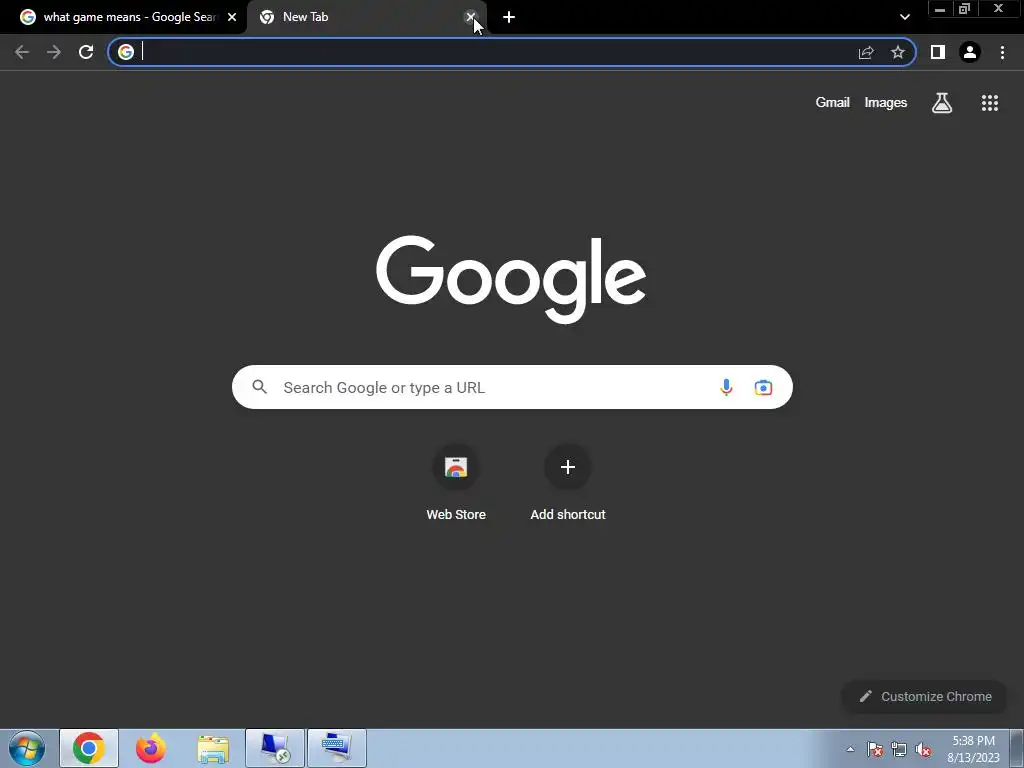Screen dimensions: 1024x768
Task: Open Search Labs flask icon
Action: (942, 103)
